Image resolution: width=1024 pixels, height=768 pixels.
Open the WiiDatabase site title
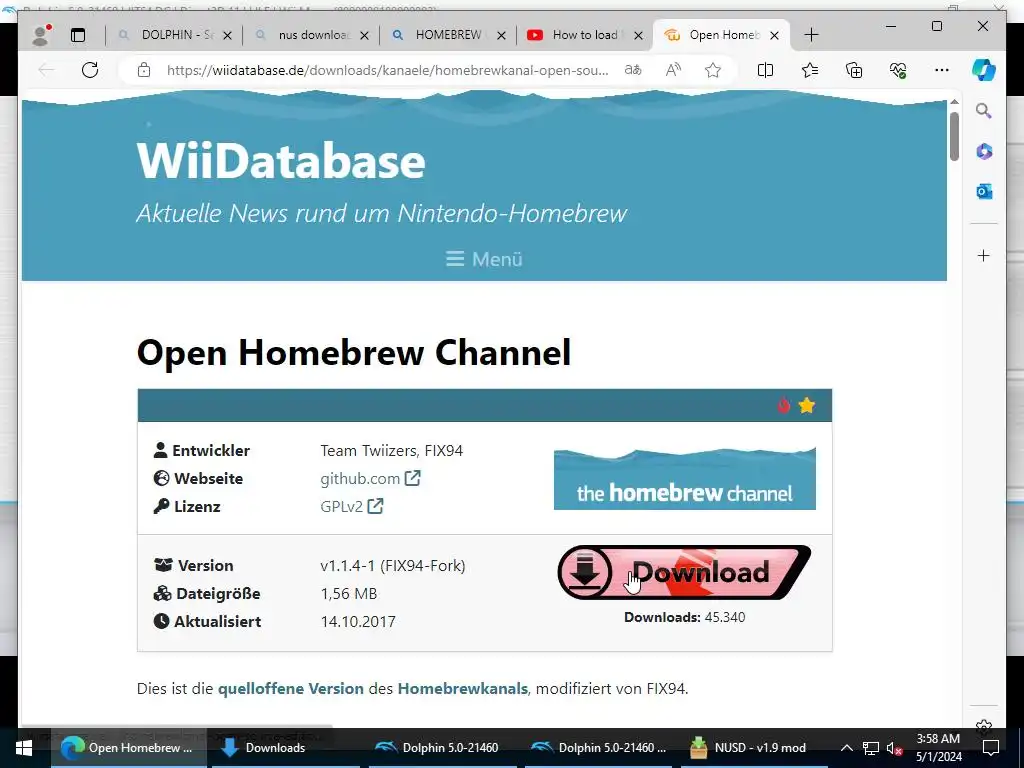tap(281, 161)
